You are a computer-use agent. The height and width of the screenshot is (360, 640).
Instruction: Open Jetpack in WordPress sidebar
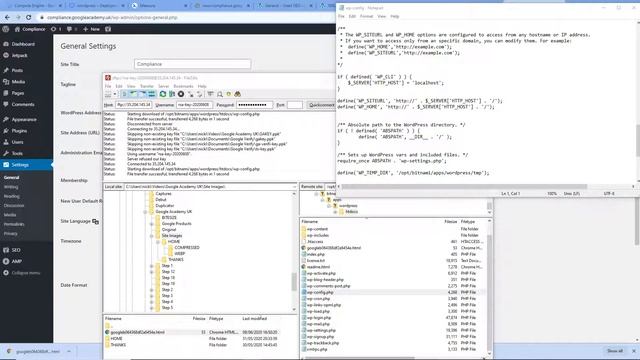click(x=20, y=55)
